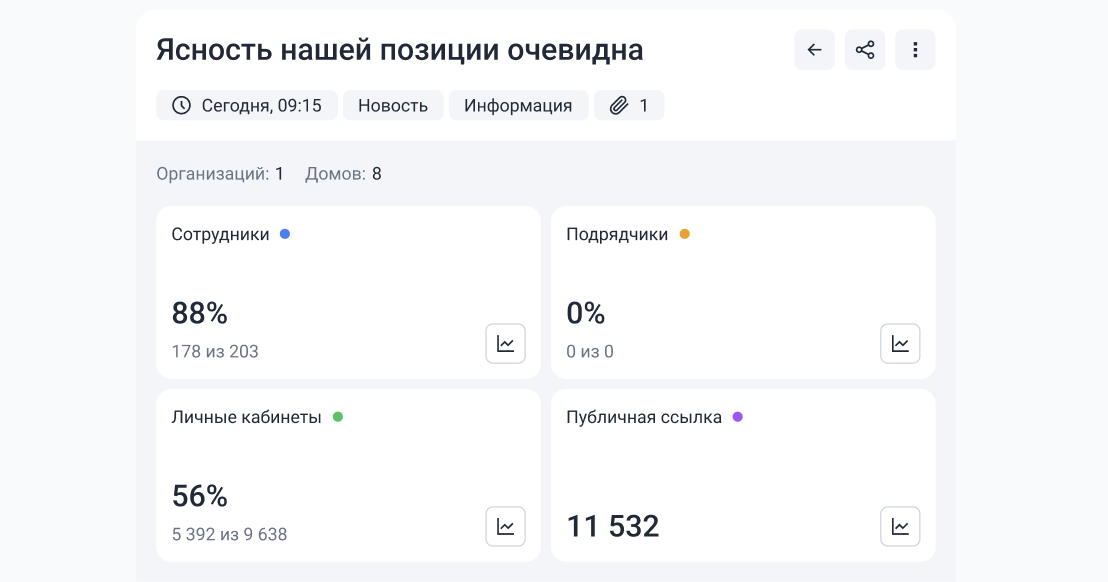The height and width of the screenshot is (582, 1108).
Task: Open the chart for Сотрудники card
Action: [x=505, y=344]
